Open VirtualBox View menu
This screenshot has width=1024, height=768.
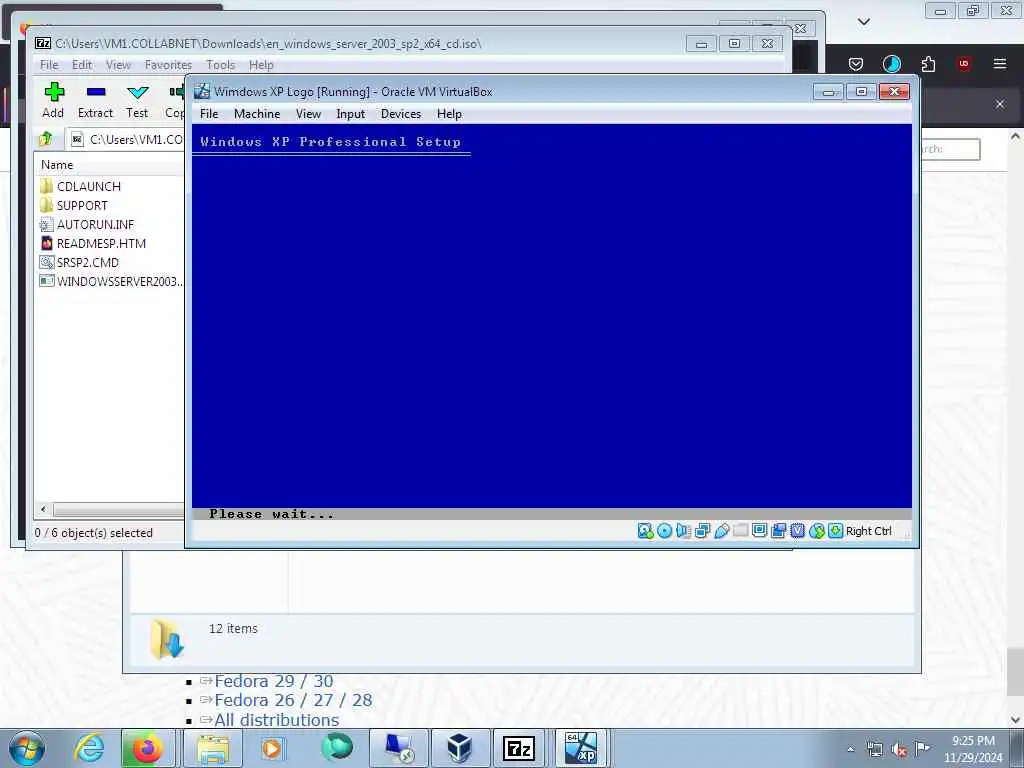(308, 114)
